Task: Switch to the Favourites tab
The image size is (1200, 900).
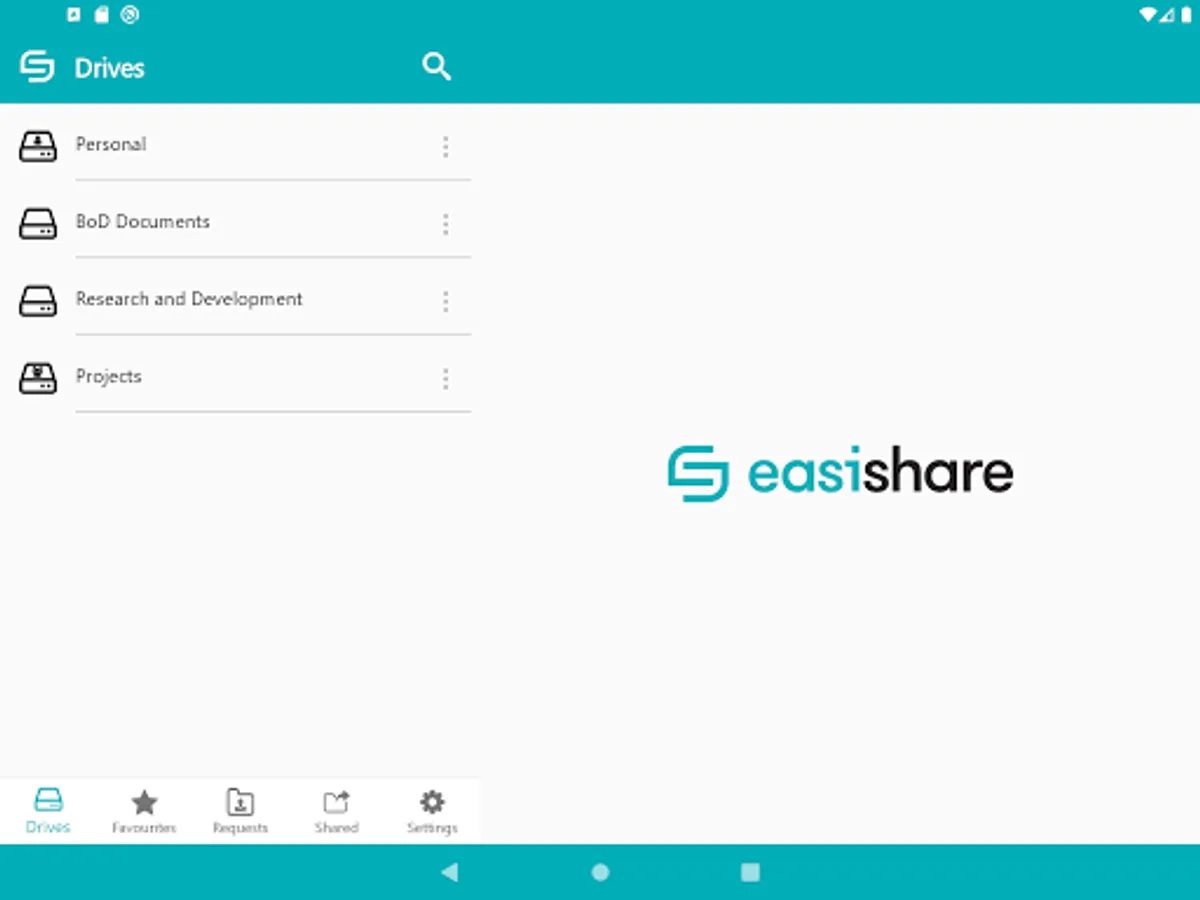Action: tap(144, 811)
